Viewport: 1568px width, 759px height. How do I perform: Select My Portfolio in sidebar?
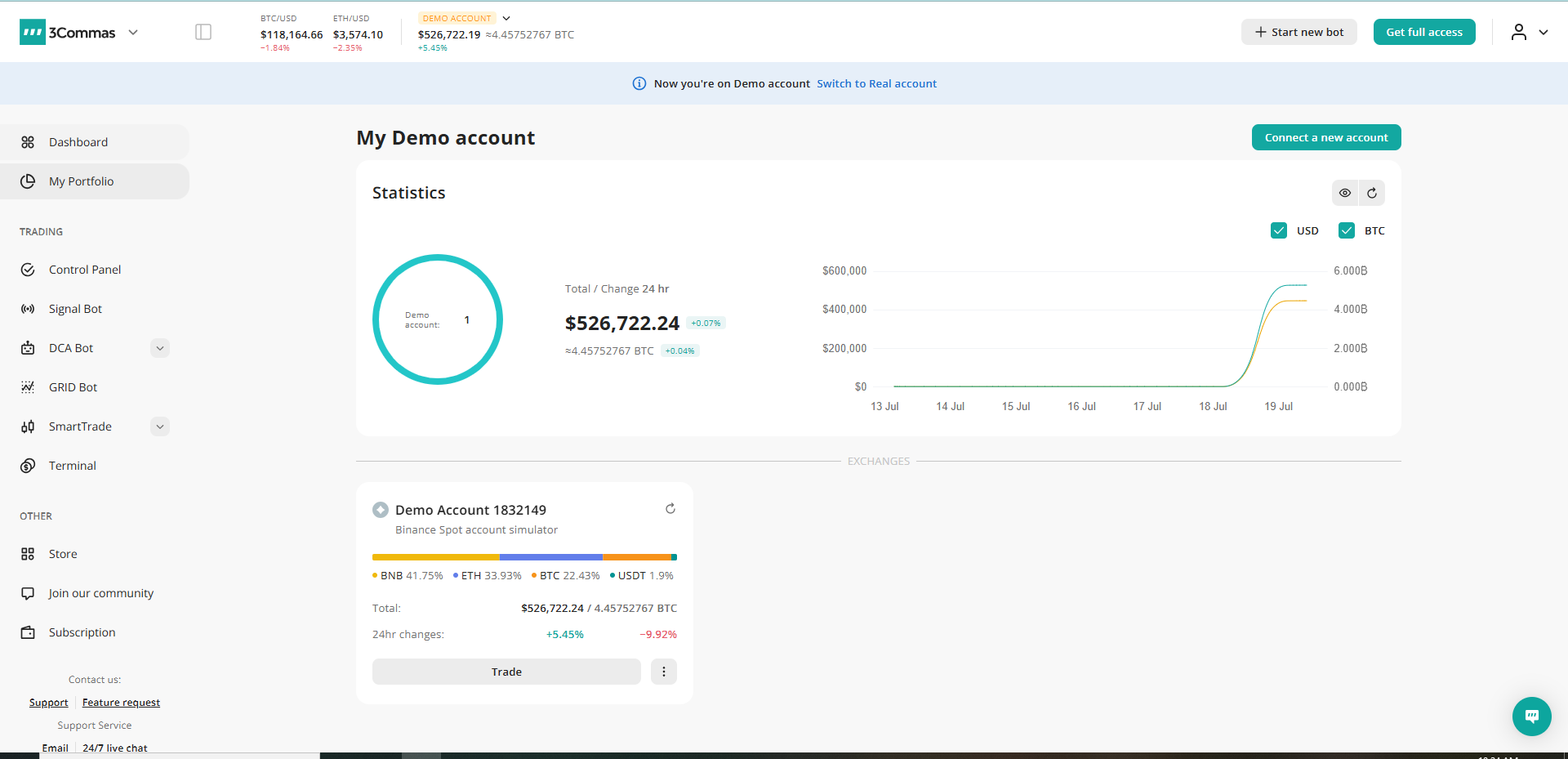coord(95,181)
